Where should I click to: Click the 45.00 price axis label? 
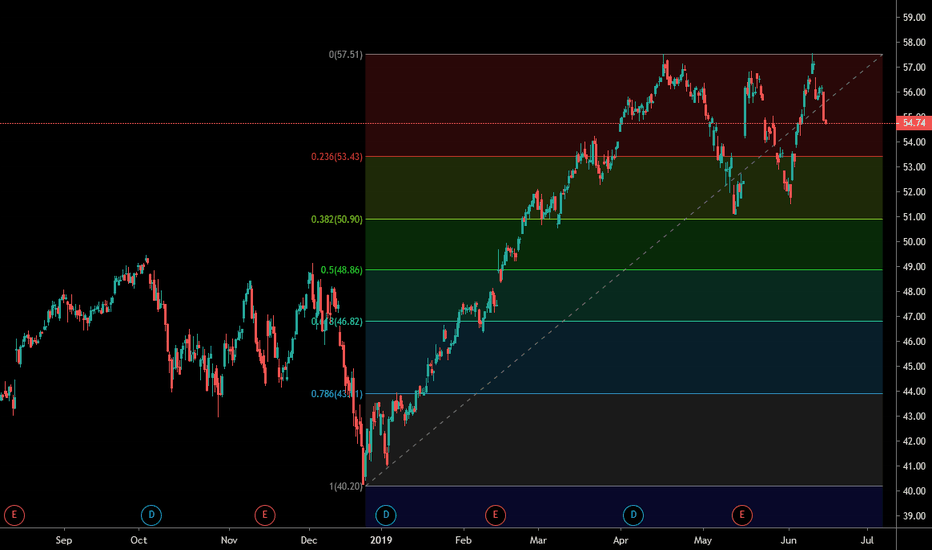pyautogui.click(x=914, y=367)
